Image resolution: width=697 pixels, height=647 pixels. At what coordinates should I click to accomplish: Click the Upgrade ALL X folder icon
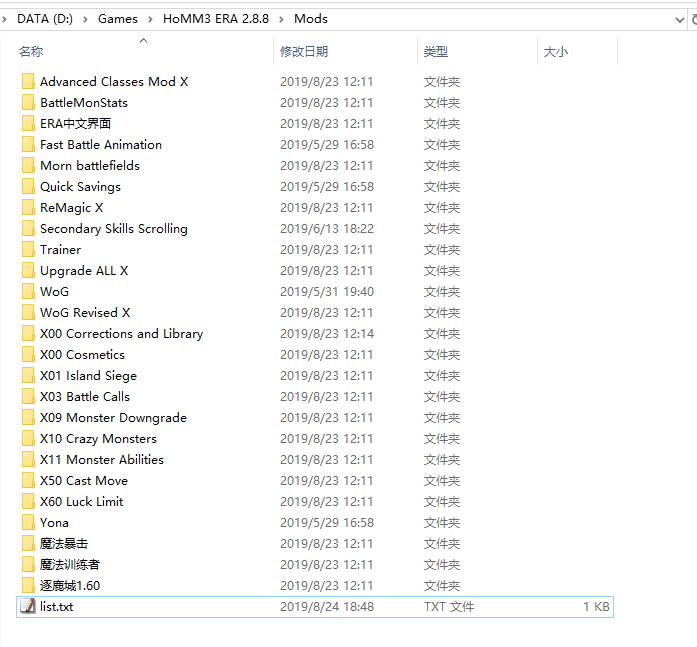[28, 271]
